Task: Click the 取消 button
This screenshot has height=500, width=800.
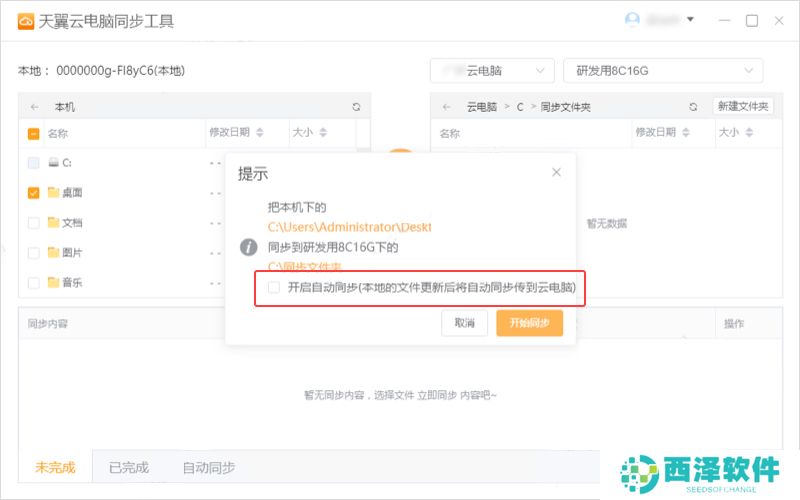Action: click(464, 323)
